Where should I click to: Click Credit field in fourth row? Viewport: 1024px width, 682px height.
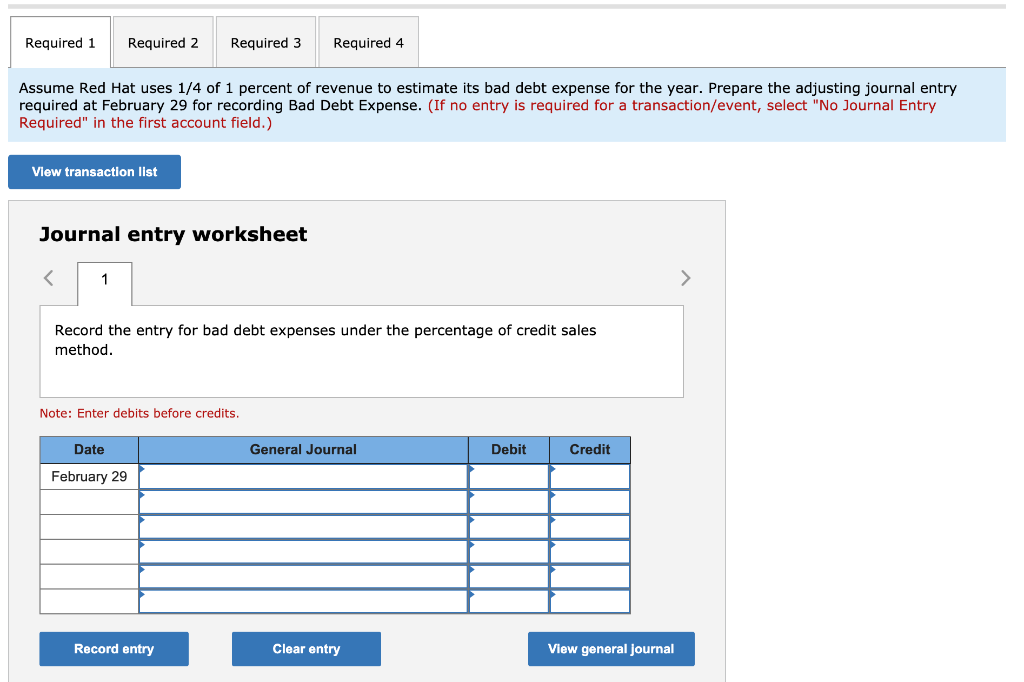pyautogui.click(x=590, y=551)
